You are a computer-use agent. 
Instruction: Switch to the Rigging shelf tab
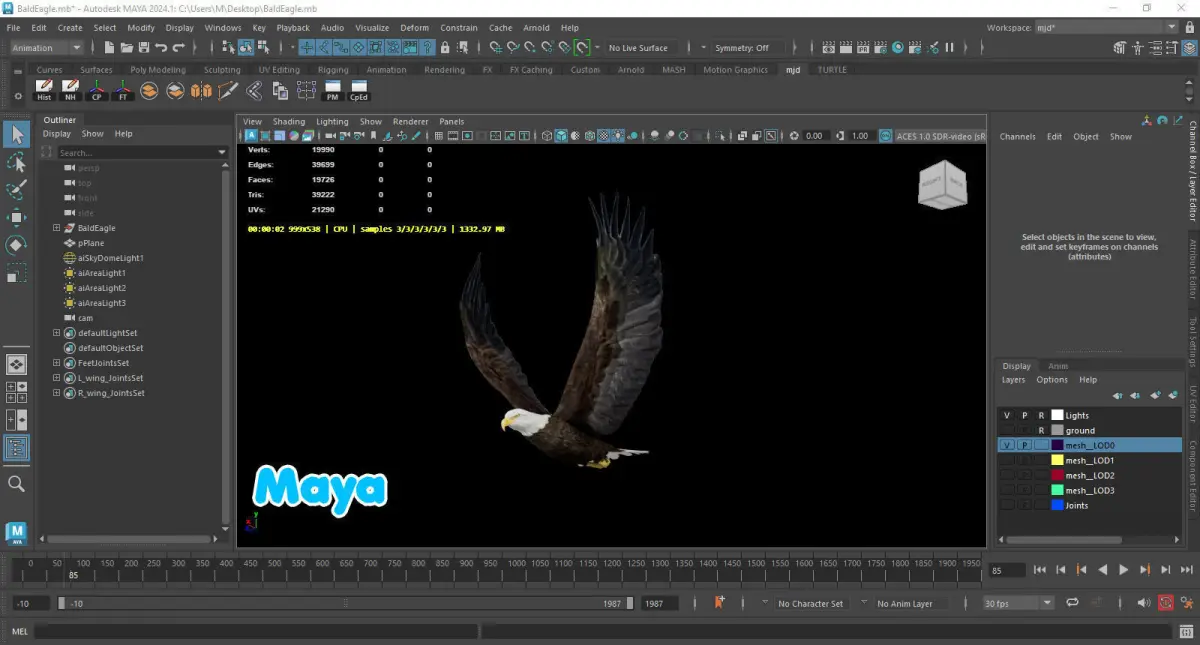pyautogui.click(x=333, y=70)
